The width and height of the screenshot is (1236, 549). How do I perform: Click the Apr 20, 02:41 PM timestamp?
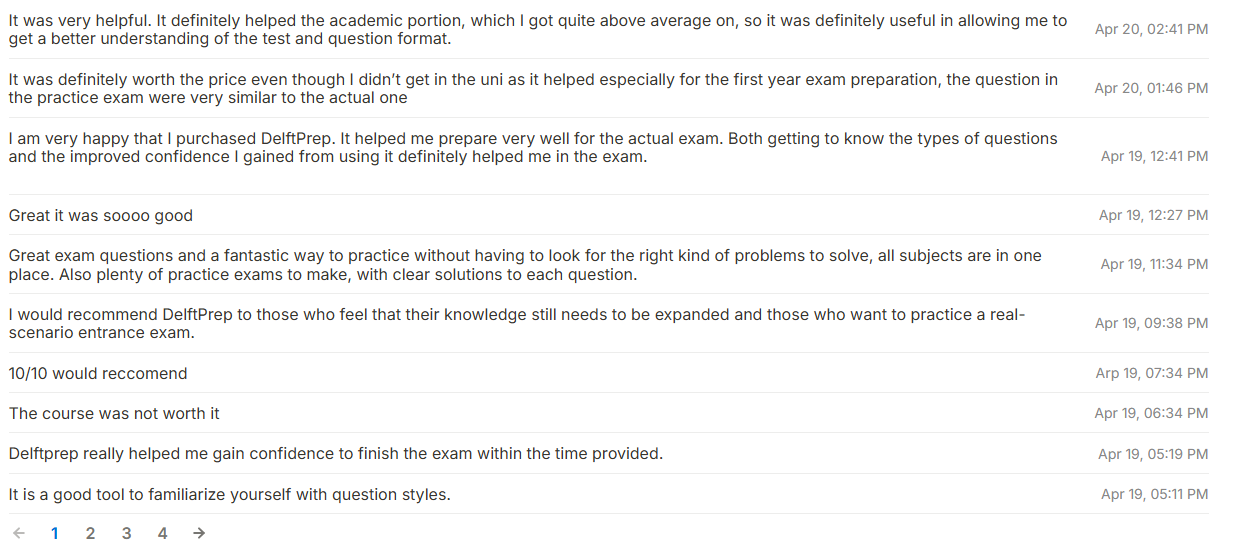point(1151,30)
